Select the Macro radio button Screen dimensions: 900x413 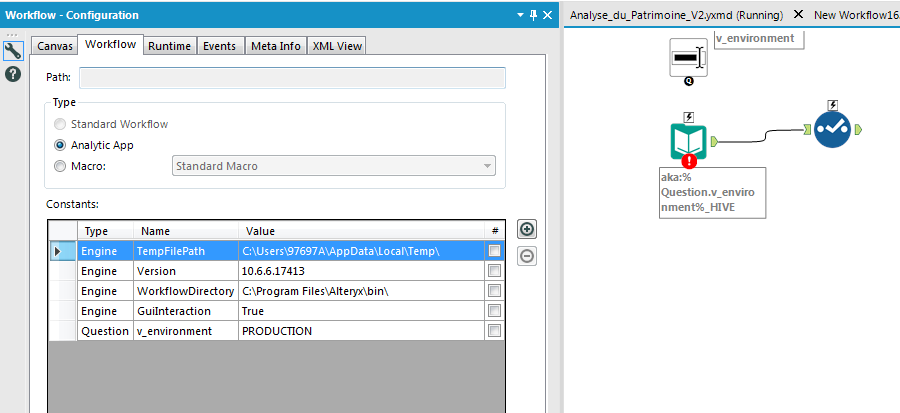(x=60, y=166)
